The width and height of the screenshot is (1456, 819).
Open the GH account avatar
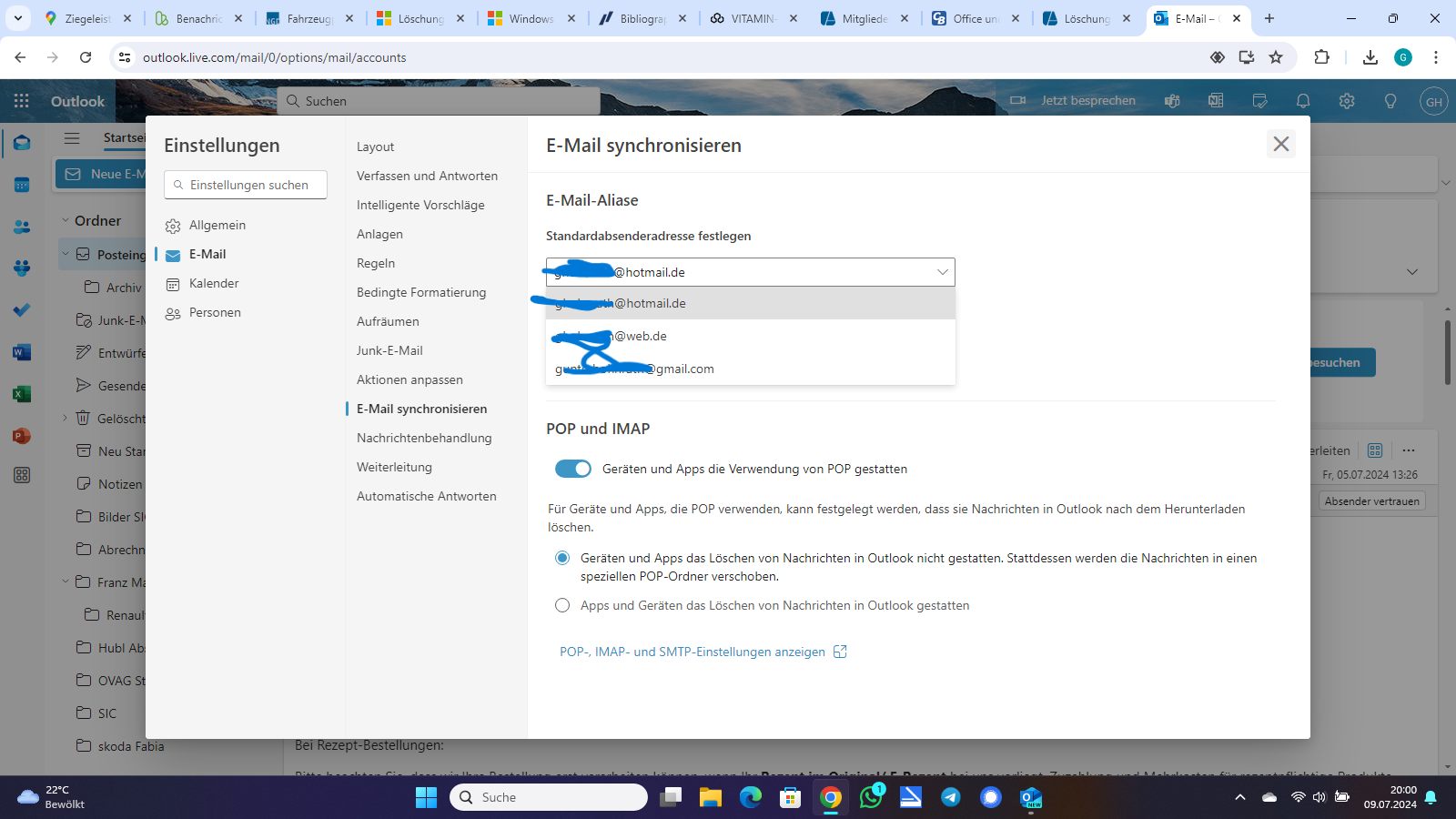pos(1434,101)
